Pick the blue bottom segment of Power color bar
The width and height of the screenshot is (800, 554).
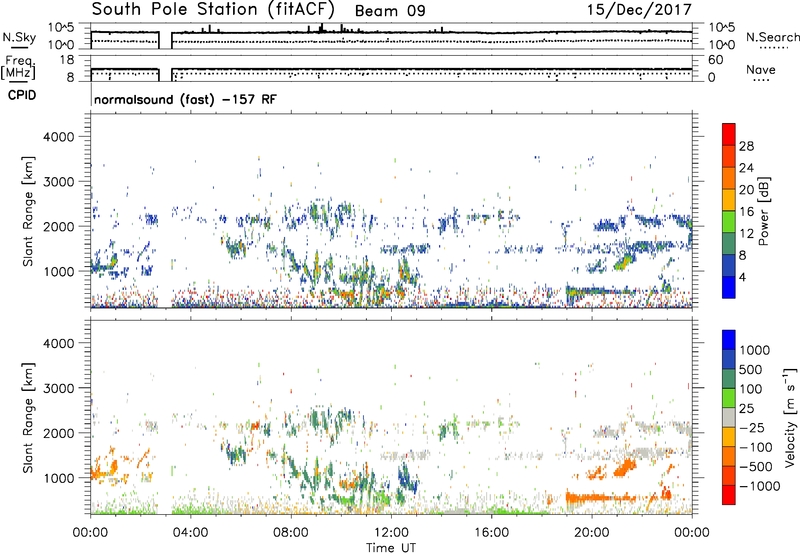click(x=729, y=287)
